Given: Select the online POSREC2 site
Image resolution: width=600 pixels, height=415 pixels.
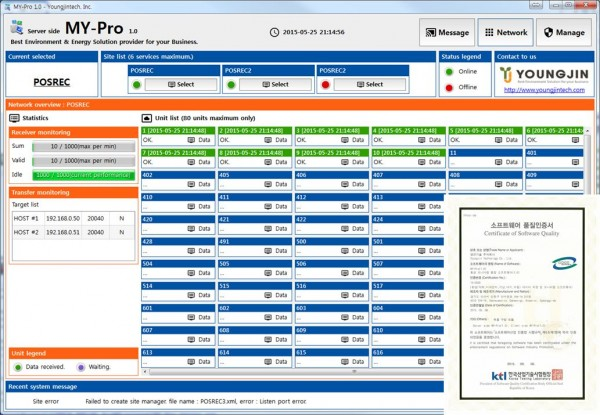Looking at the screenshot, I should point(276,85).
